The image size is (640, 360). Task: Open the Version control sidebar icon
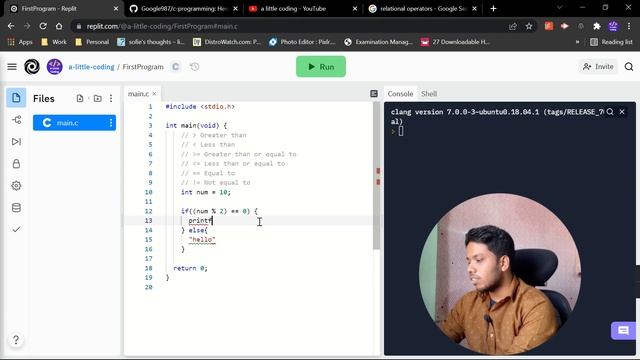16,120
